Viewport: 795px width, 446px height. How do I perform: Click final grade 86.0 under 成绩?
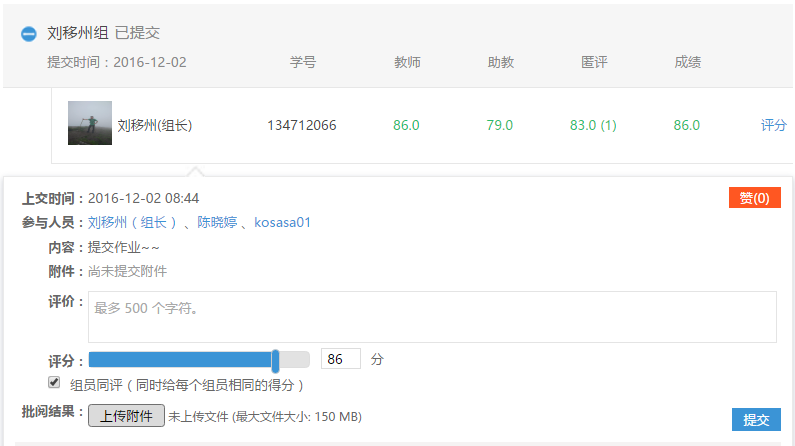click(x=686, y=125)
